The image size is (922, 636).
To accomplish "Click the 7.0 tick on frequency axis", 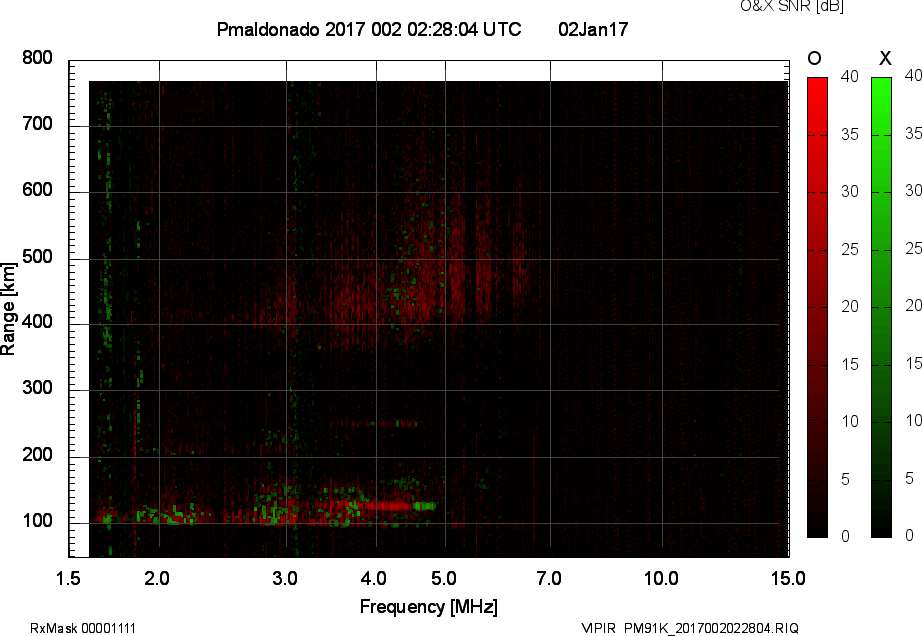I will tap(549, 578).
